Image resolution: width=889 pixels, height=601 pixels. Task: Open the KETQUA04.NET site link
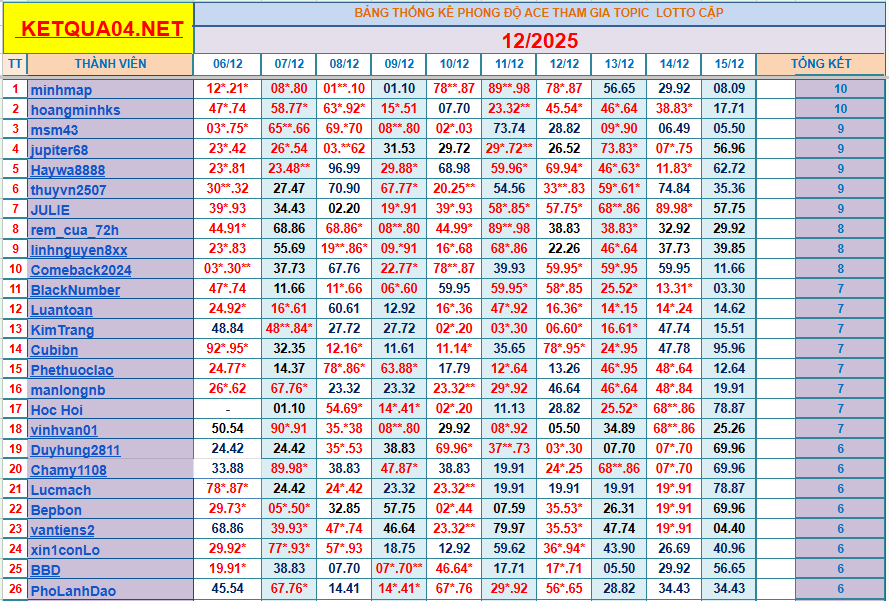click(104, 29)
